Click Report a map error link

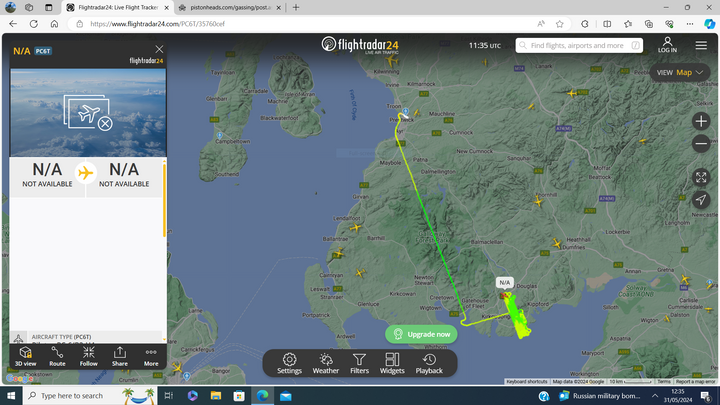click(695, 382)
